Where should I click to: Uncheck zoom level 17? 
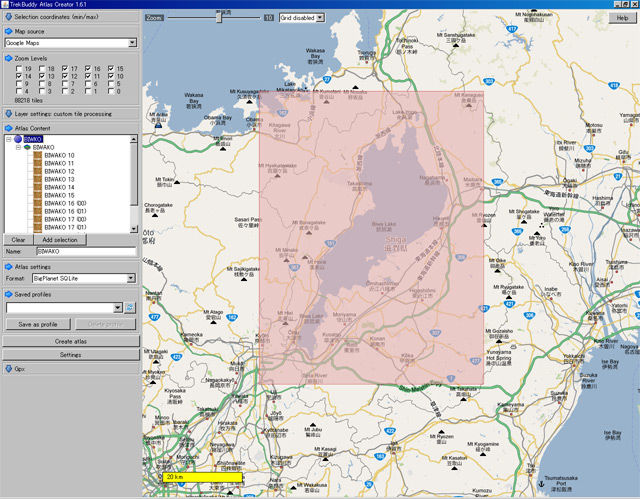coord(65,68)
